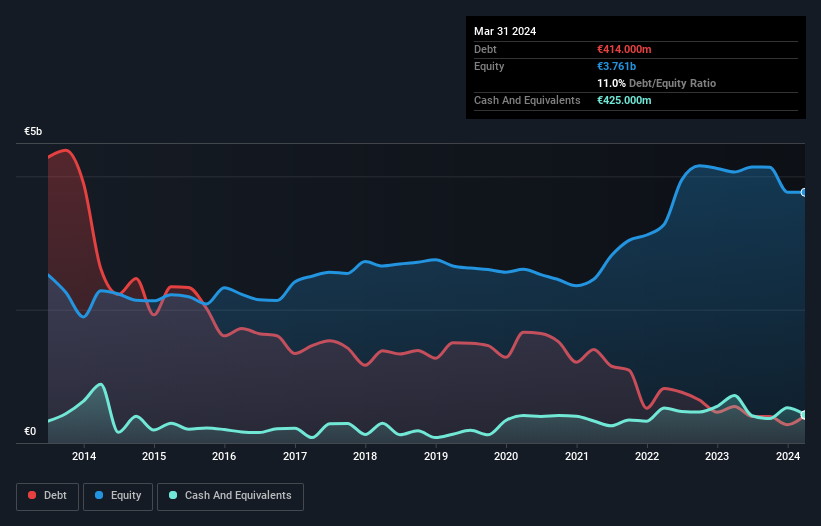
Task: Click the 2015 x-axis label
Action: pos(154,456)
